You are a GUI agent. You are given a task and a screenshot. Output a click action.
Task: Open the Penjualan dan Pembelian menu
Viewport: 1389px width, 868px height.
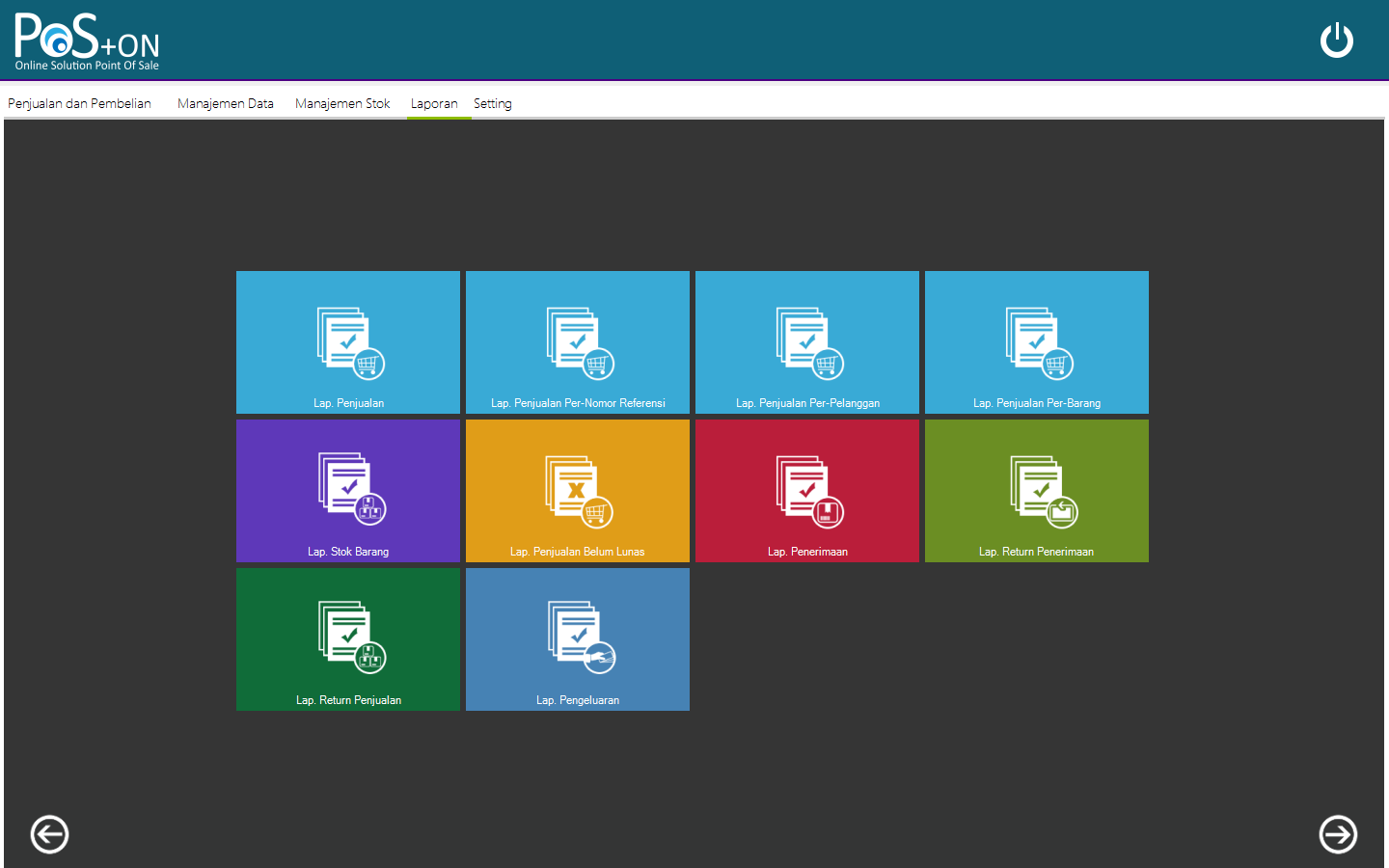80,102
